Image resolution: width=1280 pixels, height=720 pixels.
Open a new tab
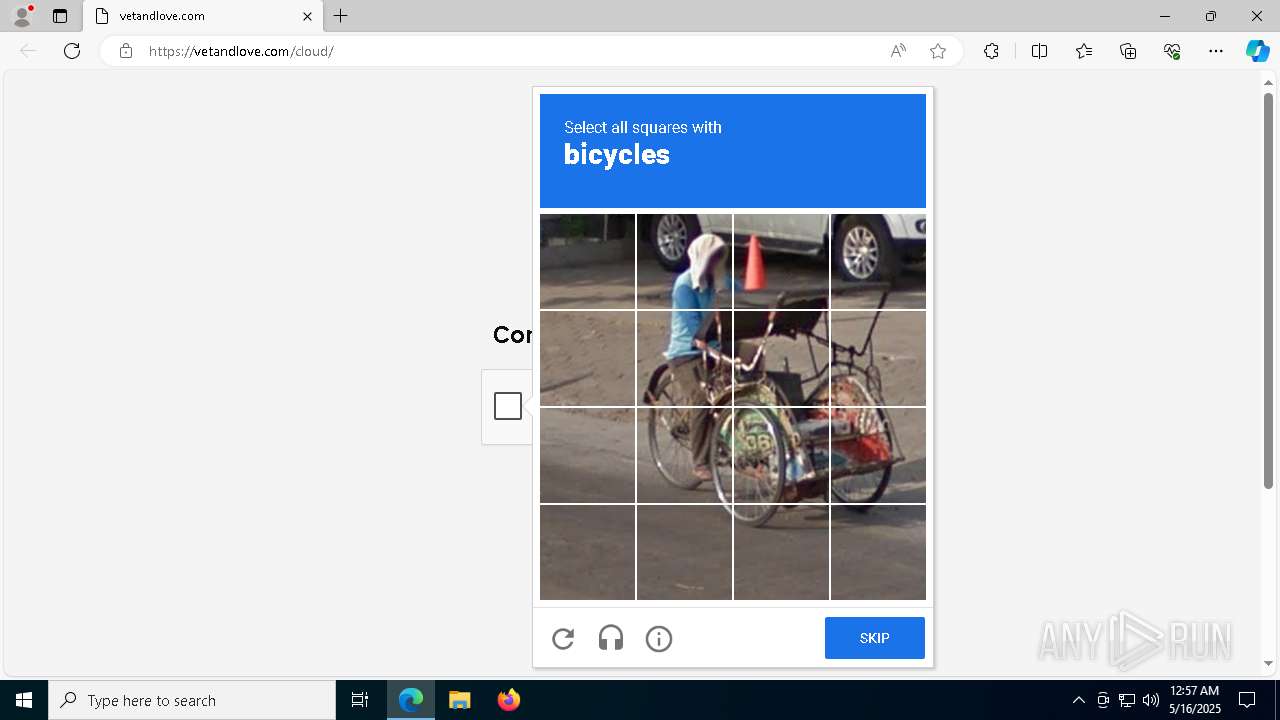tap(341, 16)
